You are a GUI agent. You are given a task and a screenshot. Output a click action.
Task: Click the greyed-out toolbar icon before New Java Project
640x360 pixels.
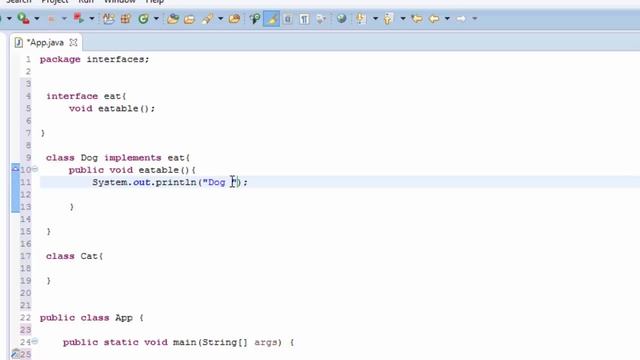click(x=51, y=18)
